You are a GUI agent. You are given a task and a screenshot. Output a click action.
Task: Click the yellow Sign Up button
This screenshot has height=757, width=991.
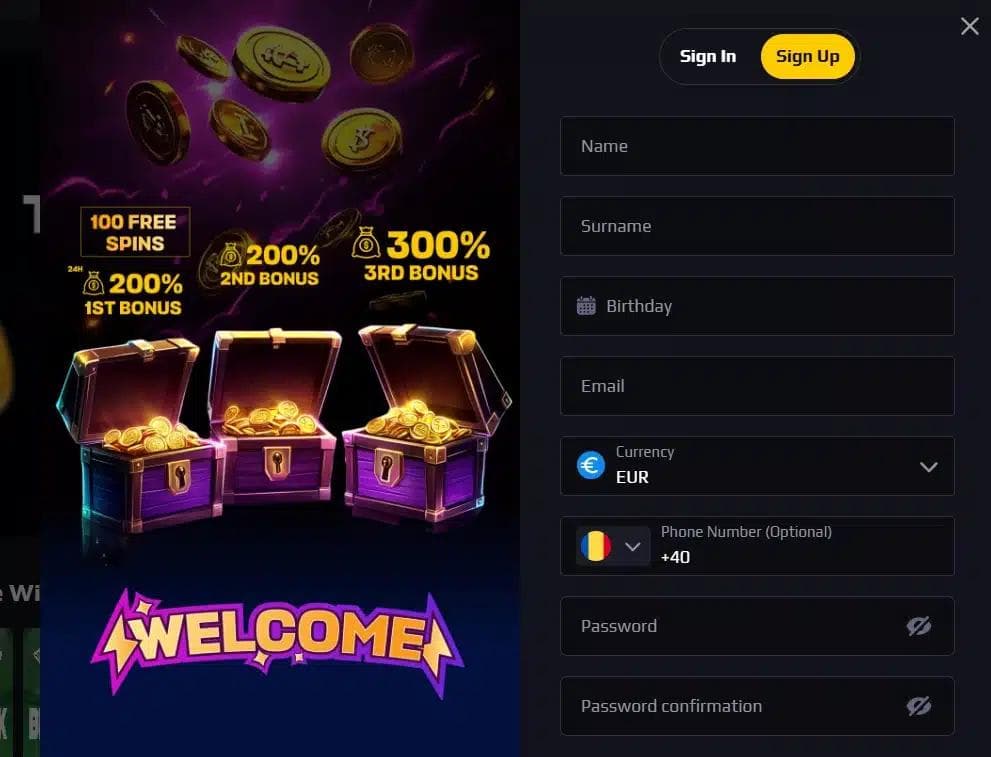[x=807, y=56]
